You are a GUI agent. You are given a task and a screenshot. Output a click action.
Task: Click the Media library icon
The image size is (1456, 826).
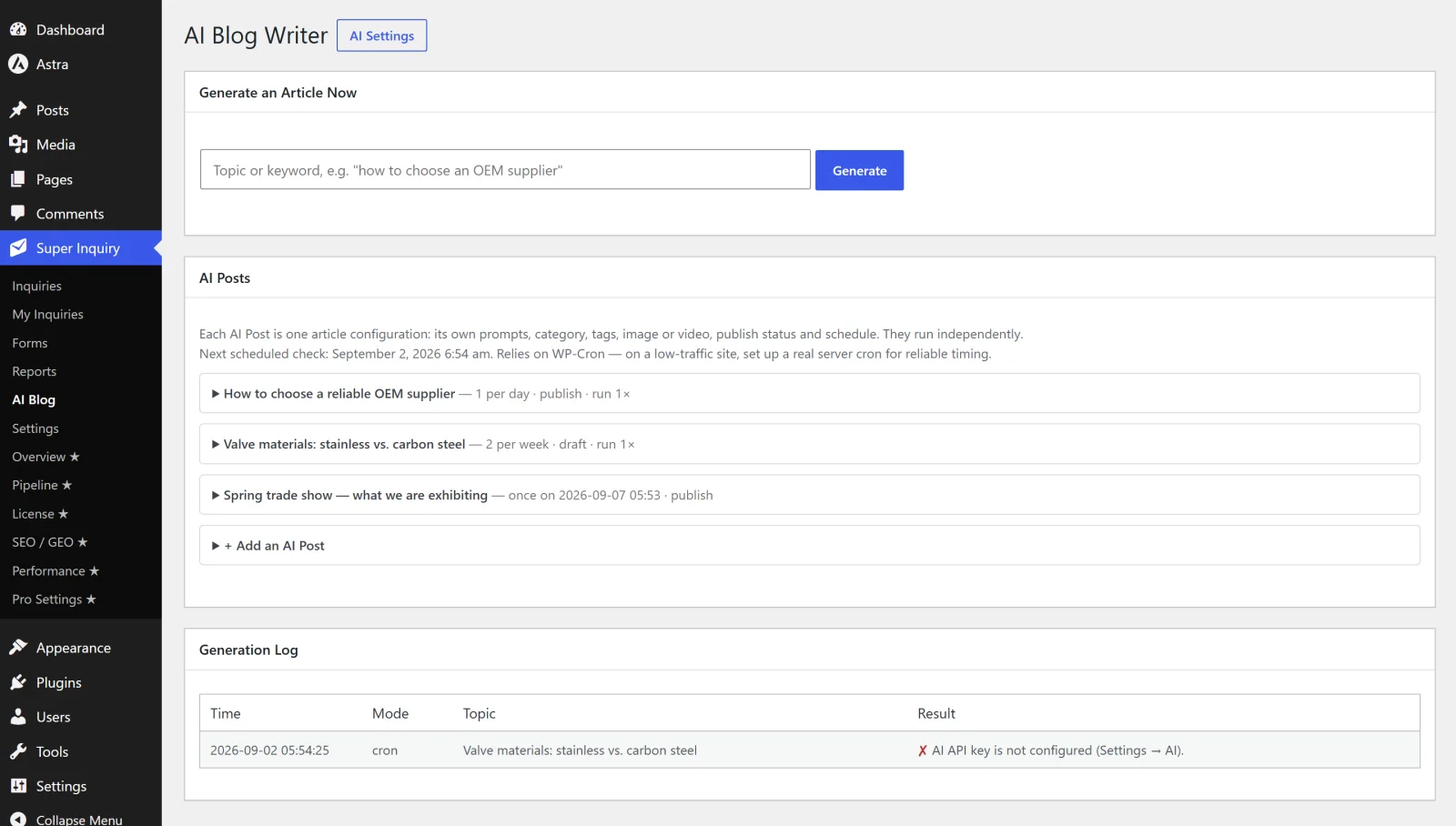click(18, 145)
